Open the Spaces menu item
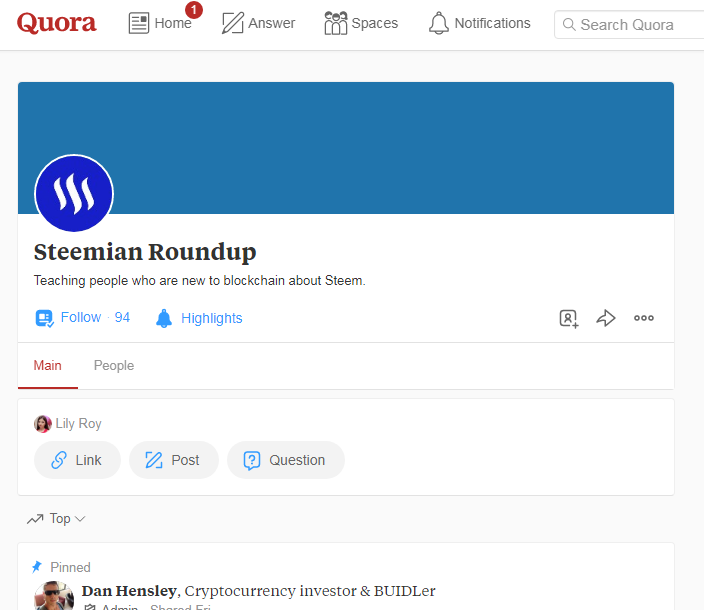This screenshot has height=610, width=704. [361, 23]
